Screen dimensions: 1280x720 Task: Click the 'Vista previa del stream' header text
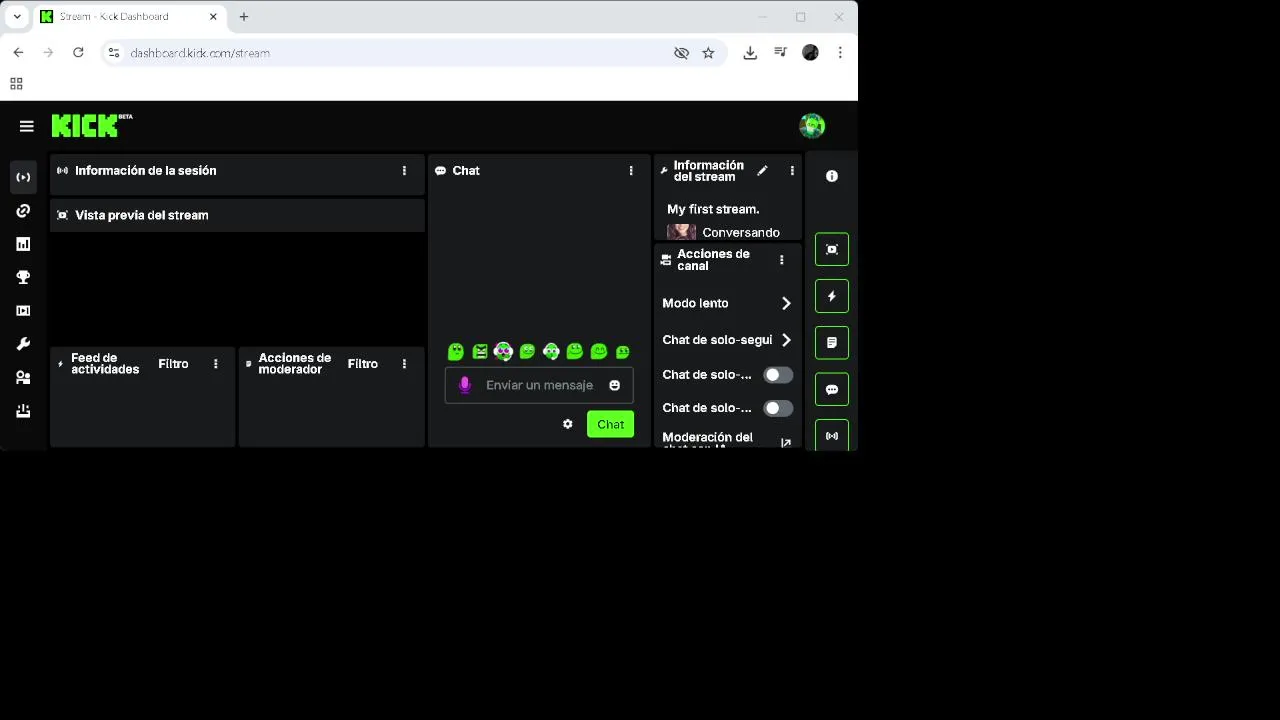(x=142, y=215)
